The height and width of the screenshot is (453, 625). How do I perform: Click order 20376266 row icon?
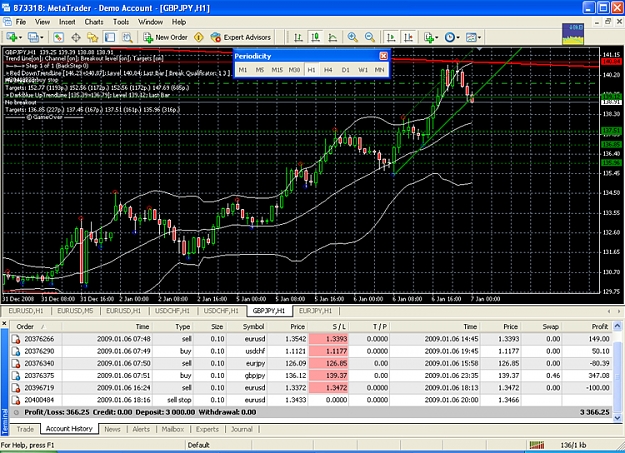pyautogui.click(x=16, y=339)
